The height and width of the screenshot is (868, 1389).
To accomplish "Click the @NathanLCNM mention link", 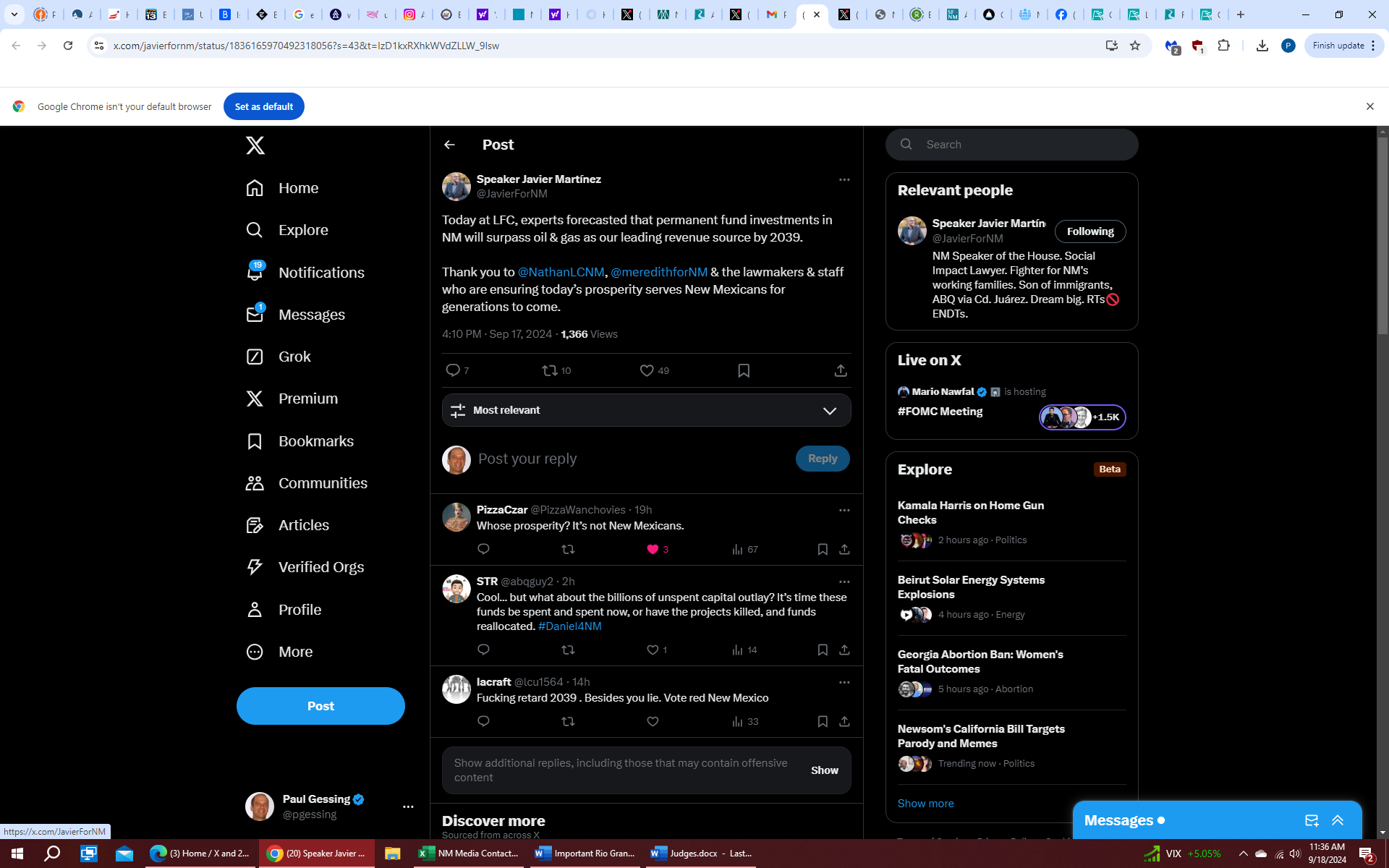I will pyautogui.click(x=561, y=272).
